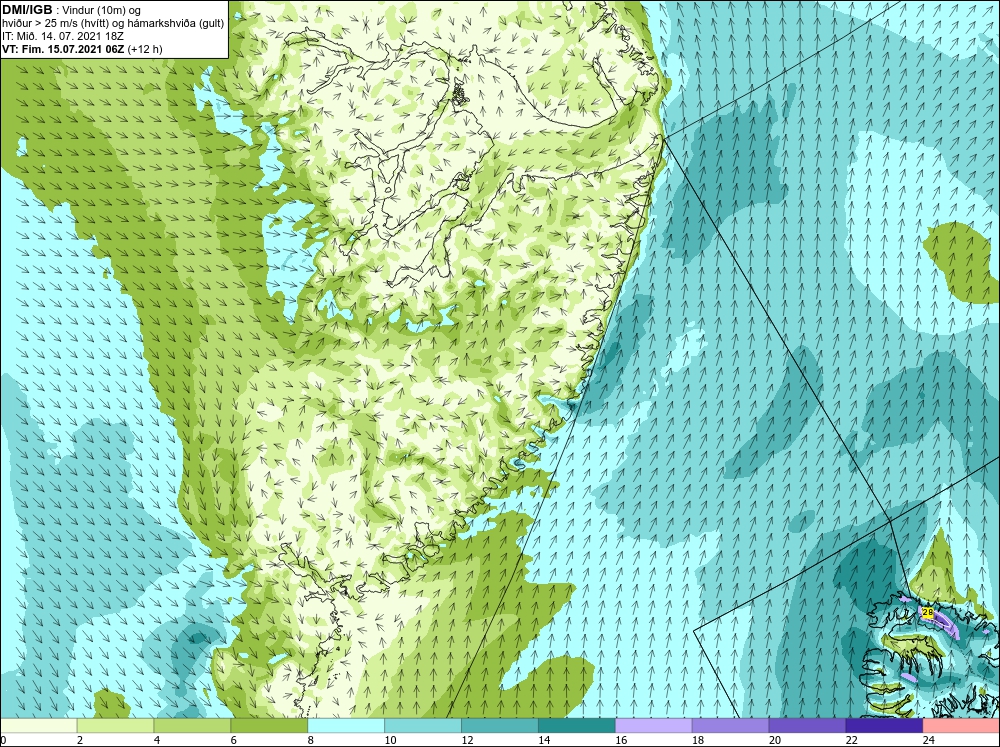The width and height of the screenshot is (1000, 747).
Task: Click the "22" scale label
Action: click(x=851, y=740)
